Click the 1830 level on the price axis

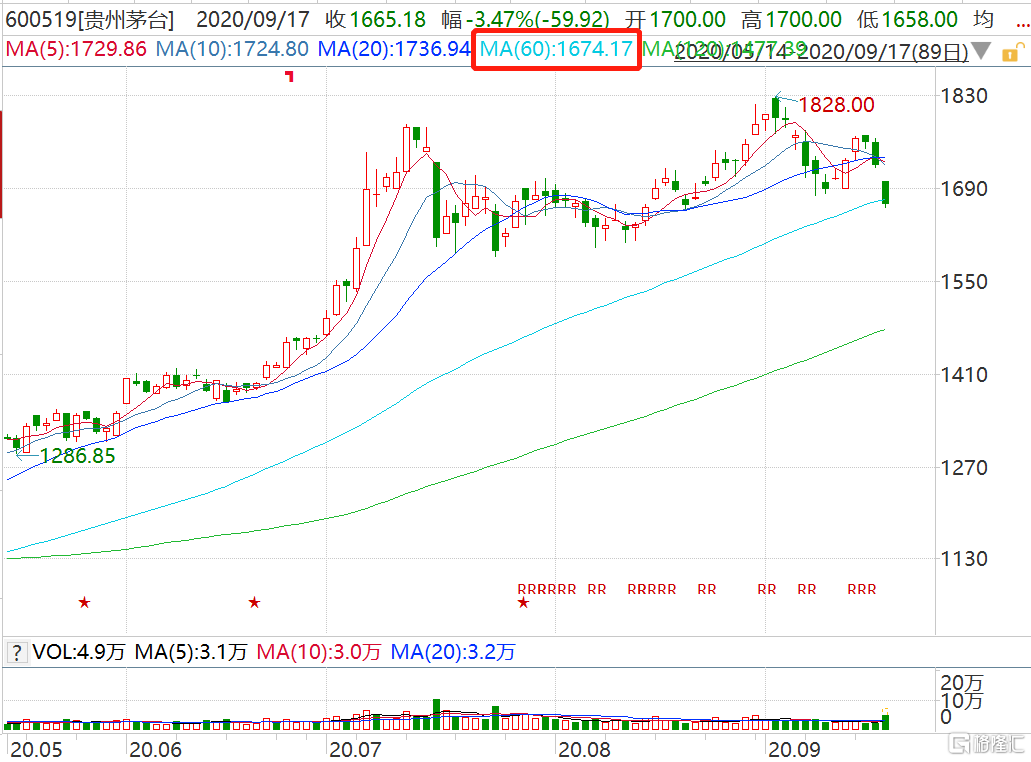point(964,96)
